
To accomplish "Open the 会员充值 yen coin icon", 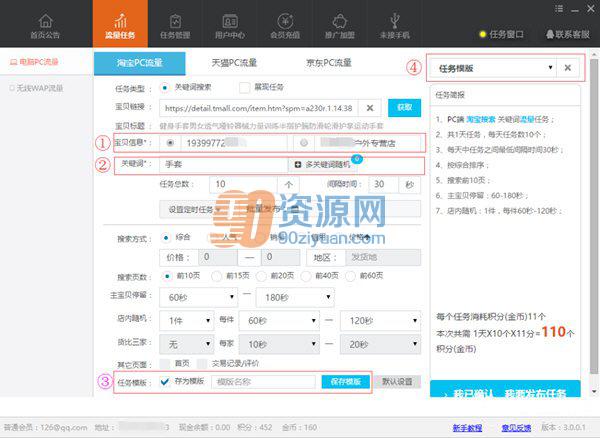I will [x=285, y=21].
